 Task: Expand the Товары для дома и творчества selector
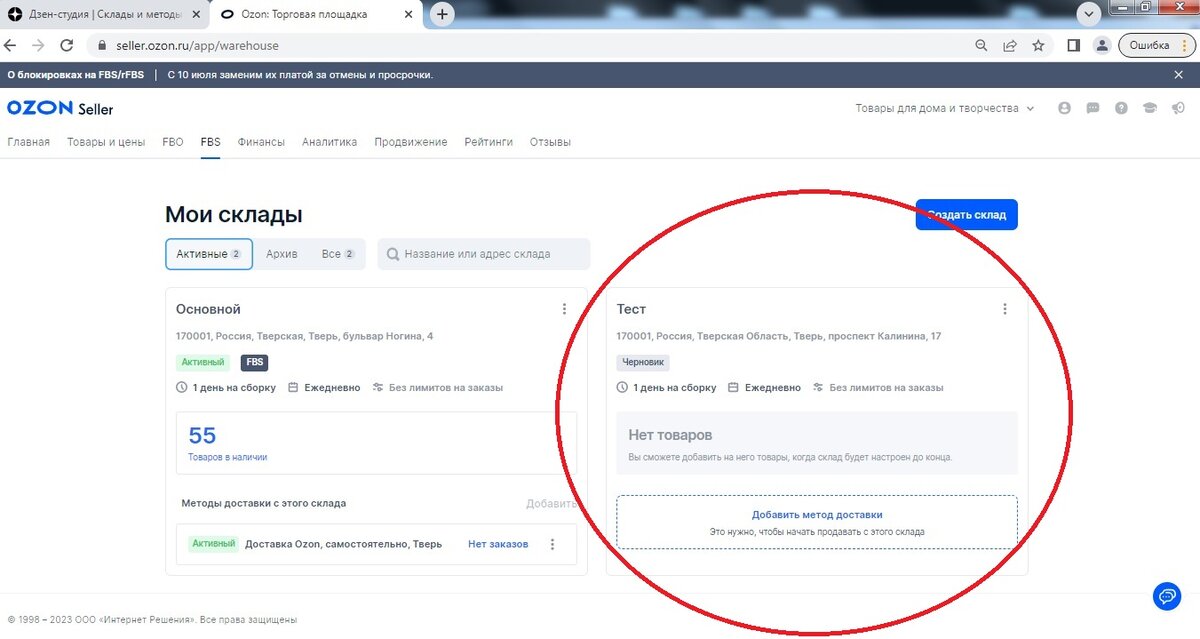coord(945,108)
